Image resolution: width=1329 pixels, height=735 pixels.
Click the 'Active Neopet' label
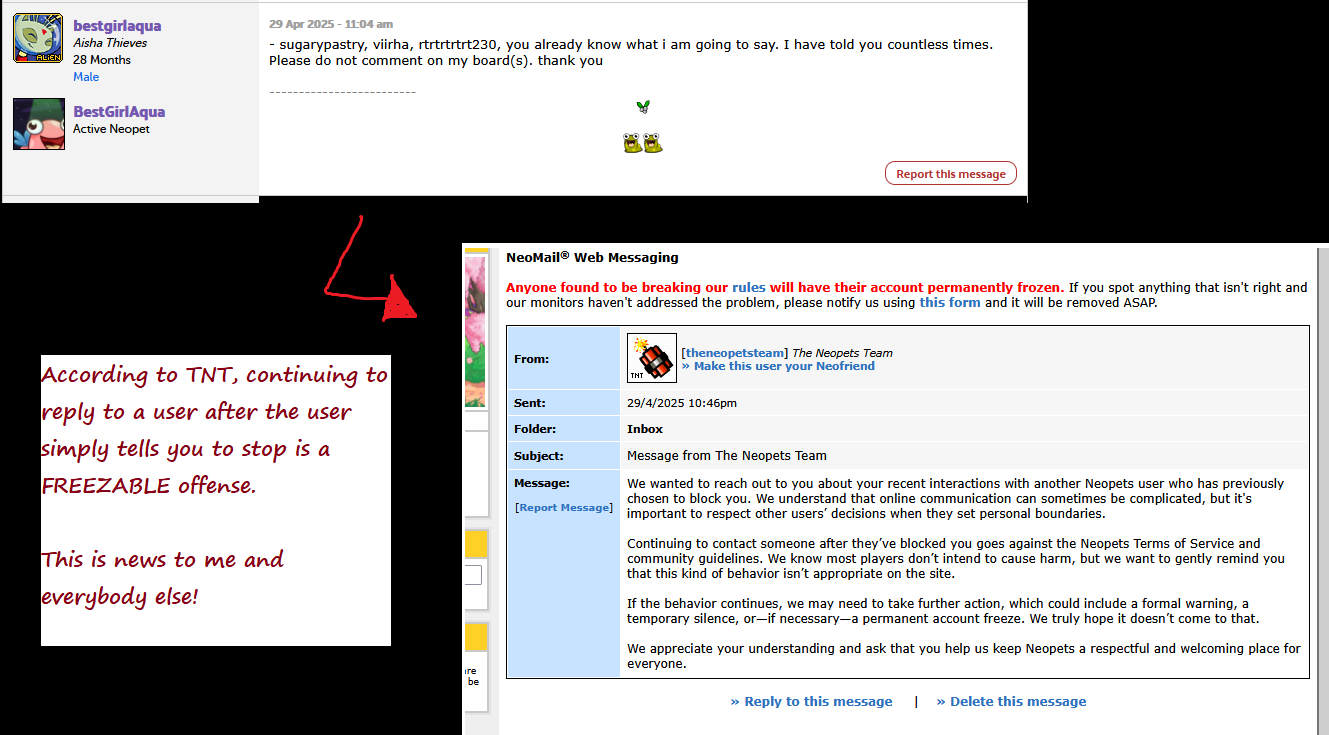tap(111, 129)
